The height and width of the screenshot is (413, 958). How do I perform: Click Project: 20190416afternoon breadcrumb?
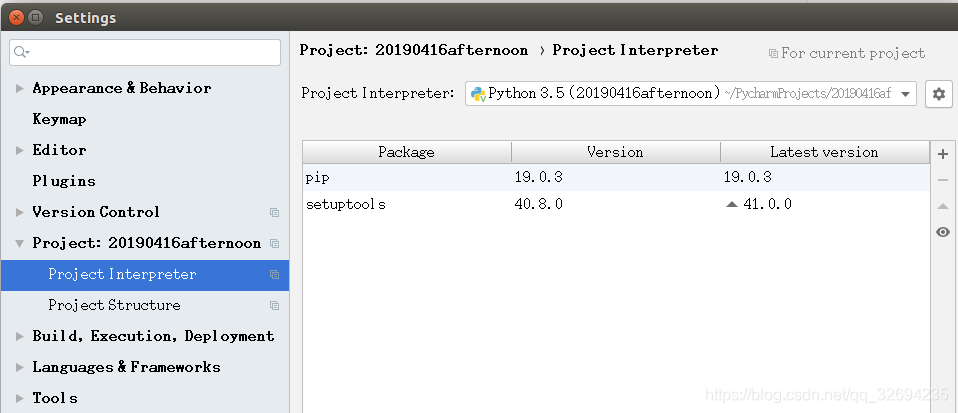pyautogui.click(x=414, y=51)
